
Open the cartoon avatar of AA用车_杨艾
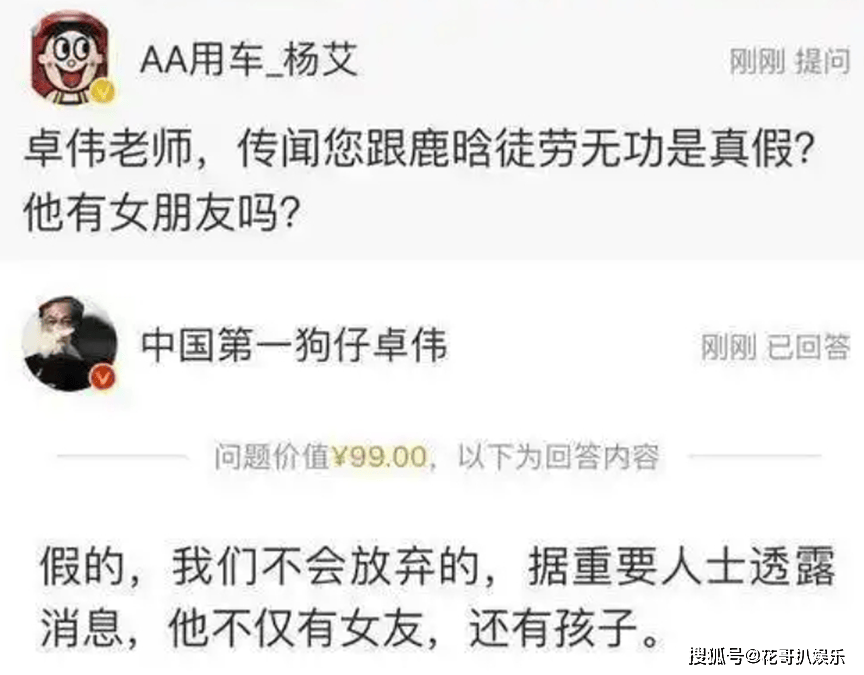pyautogui.click(x=70, y=59)
